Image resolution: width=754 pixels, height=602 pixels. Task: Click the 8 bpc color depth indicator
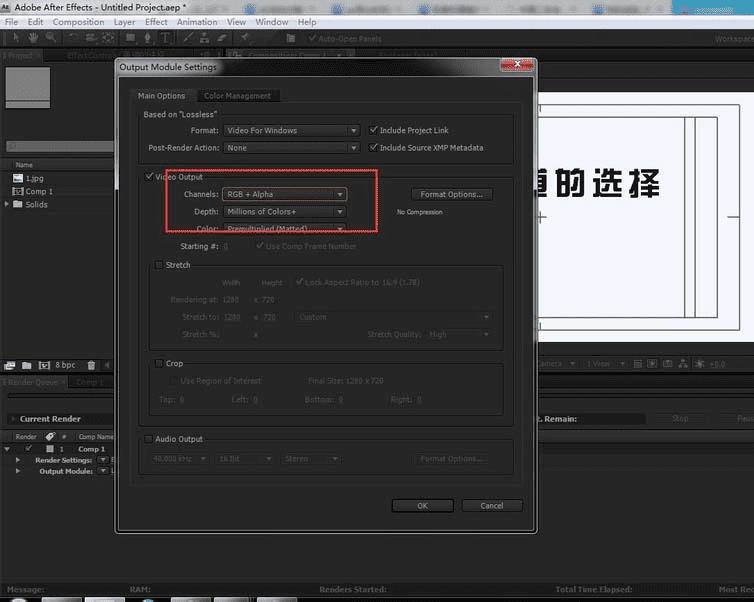click(64, 366)
